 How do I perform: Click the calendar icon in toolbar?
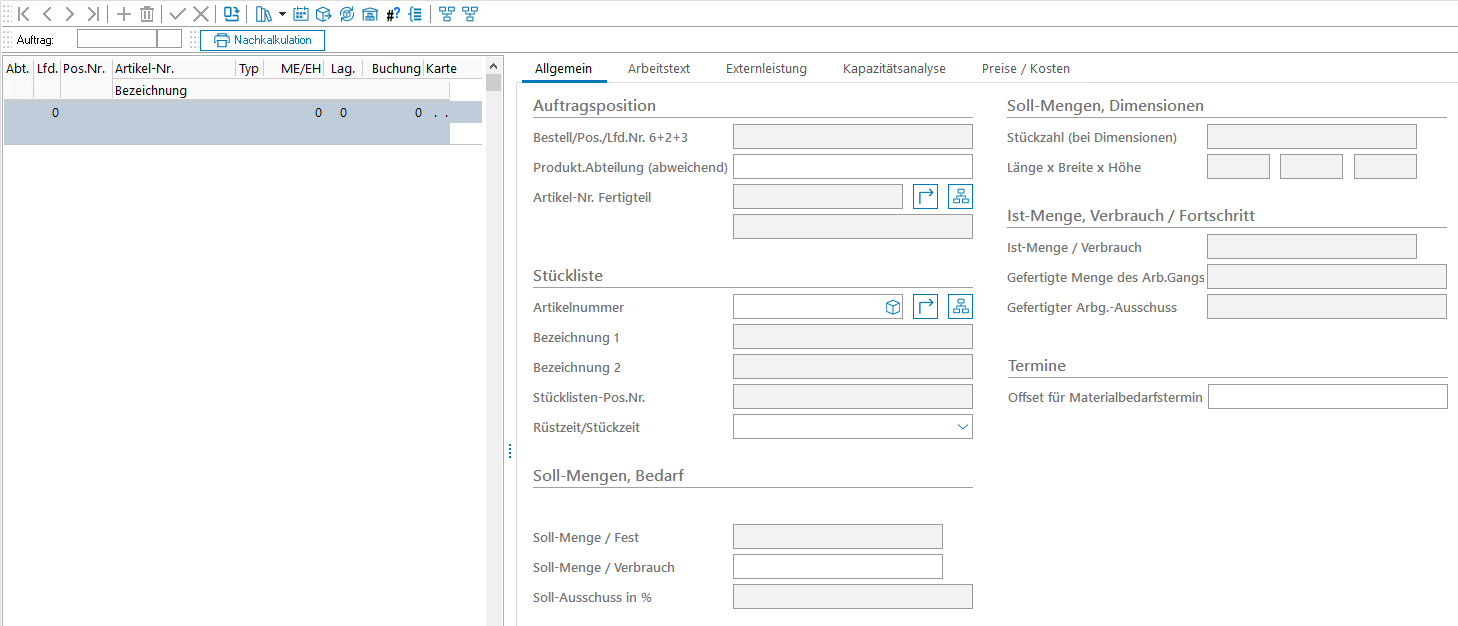point(300,14)
